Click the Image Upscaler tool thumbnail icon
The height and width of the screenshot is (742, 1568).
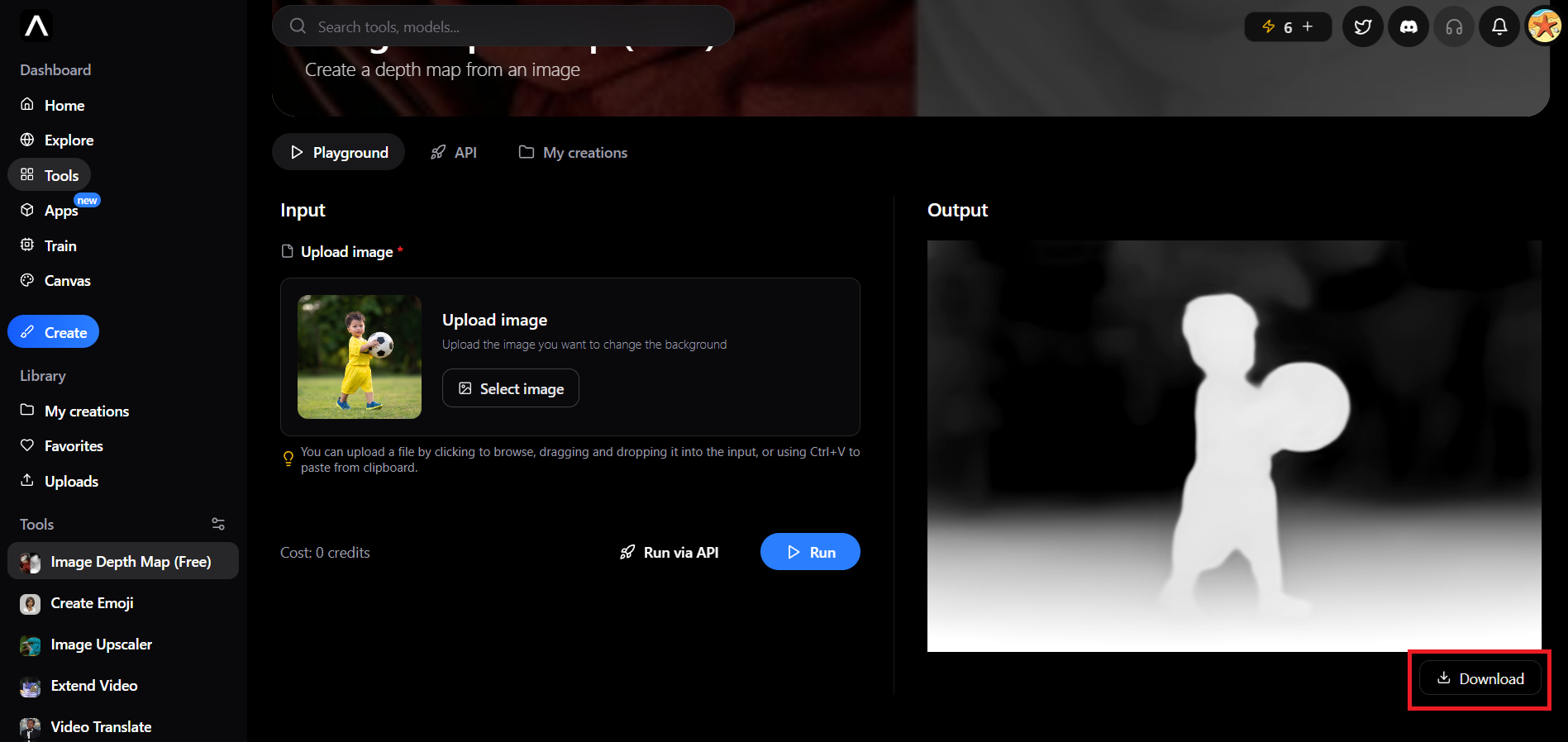31,645
